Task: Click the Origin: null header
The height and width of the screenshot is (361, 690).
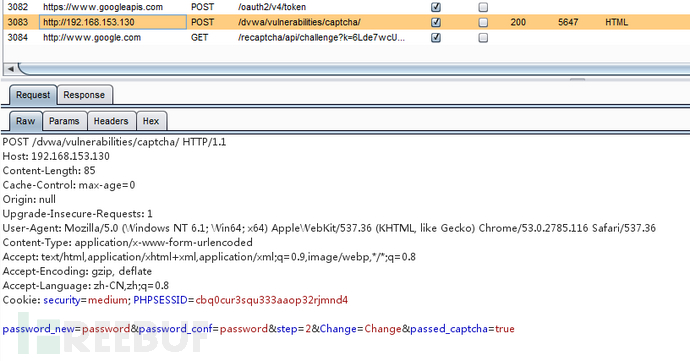Action: [29, 199]
